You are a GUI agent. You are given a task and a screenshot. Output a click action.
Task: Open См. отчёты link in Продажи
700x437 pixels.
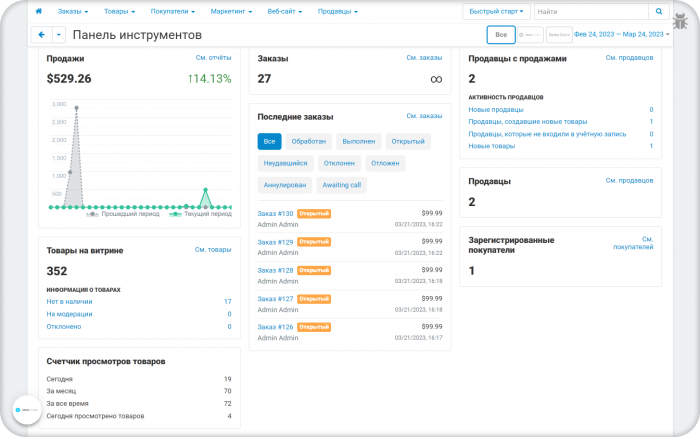pos(213,58)
